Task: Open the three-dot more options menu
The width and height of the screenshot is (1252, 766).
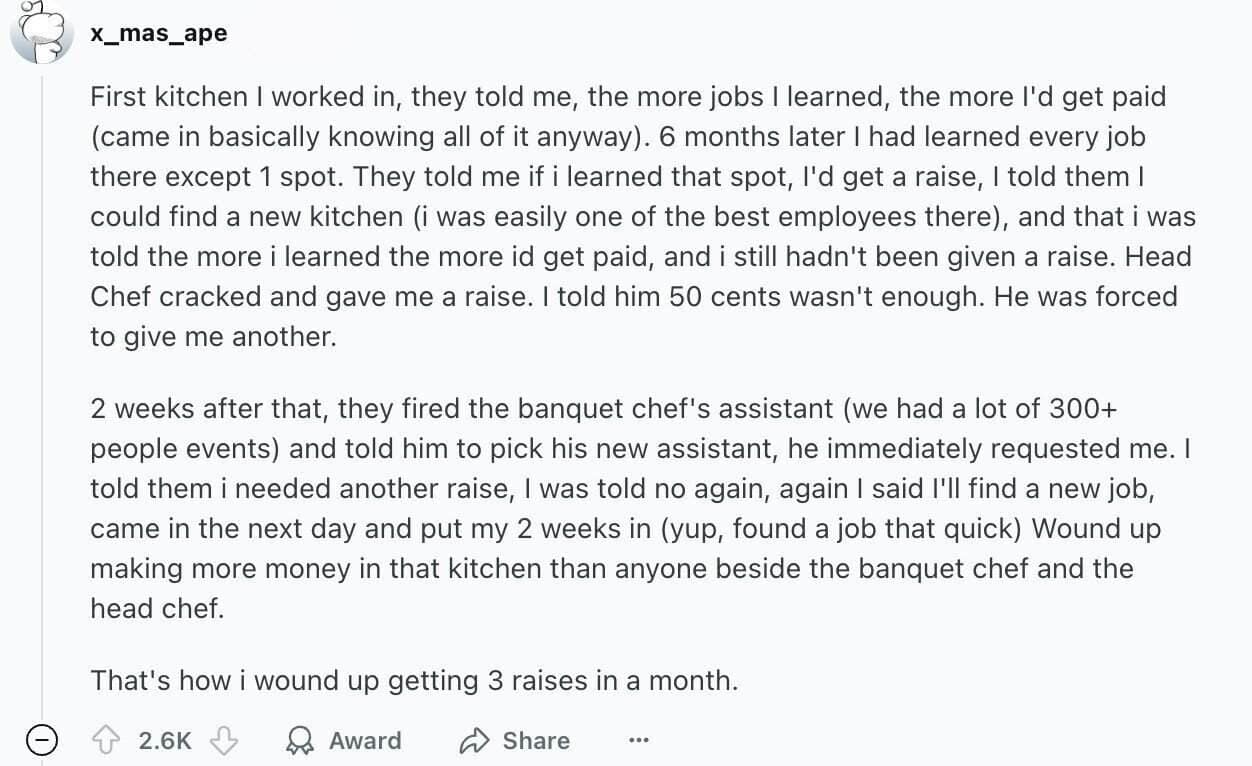Action: pos(638,741)
